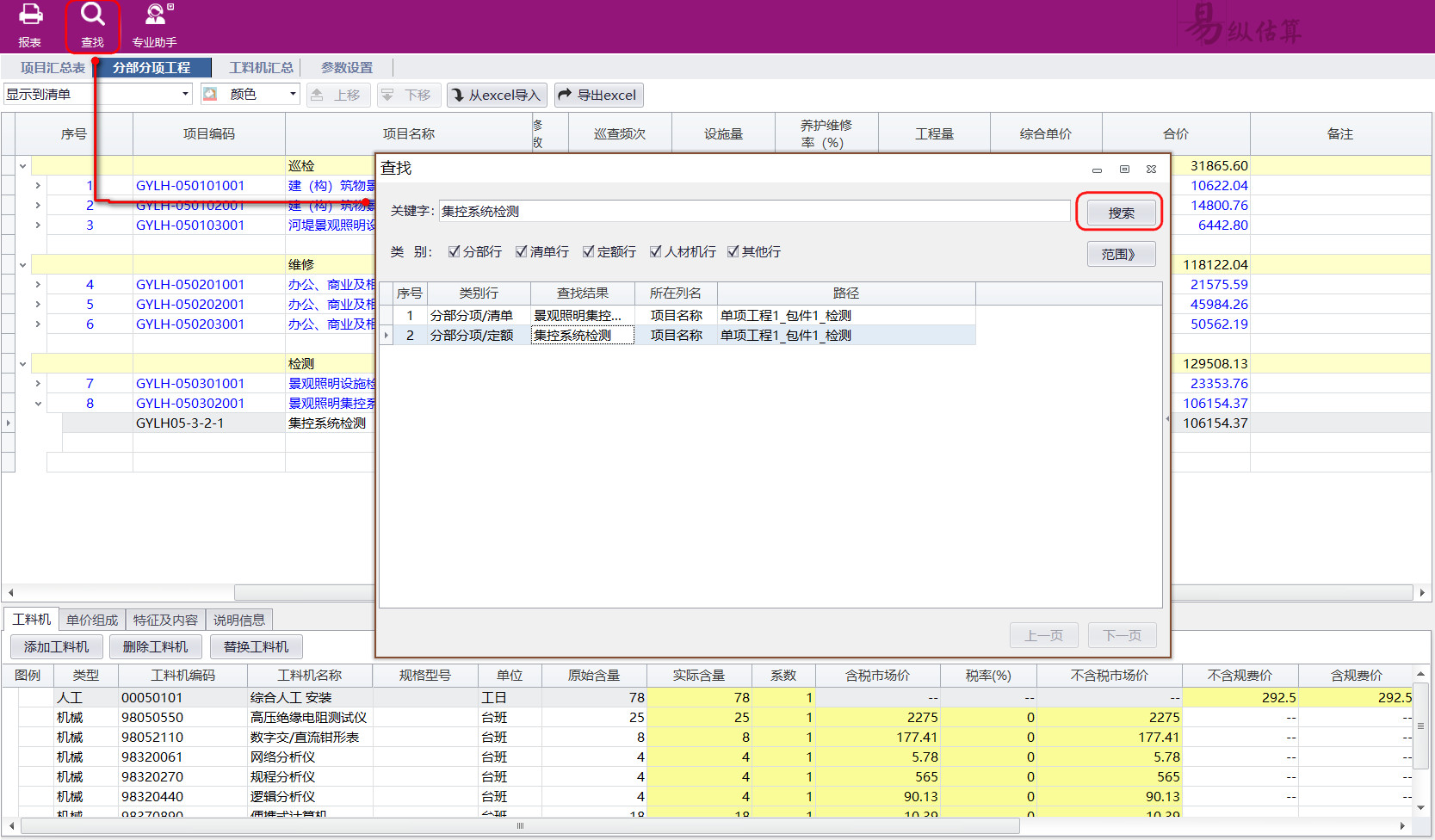Collapse the 维修 section
The image size is (1435, 840).
click(x=22, y=265)
